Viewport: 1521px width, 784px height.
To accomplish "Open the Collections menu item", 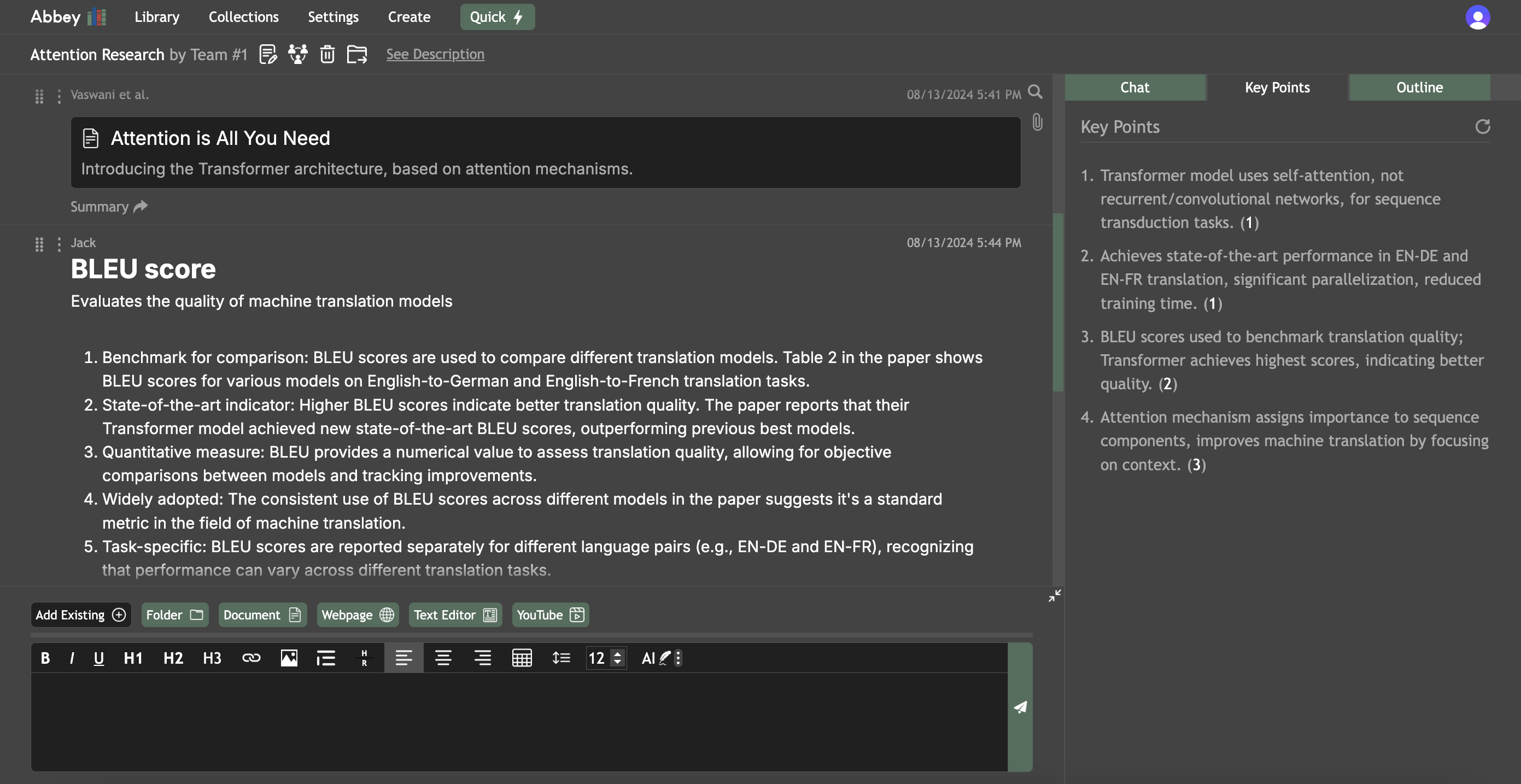I will (x=243, y=16).
